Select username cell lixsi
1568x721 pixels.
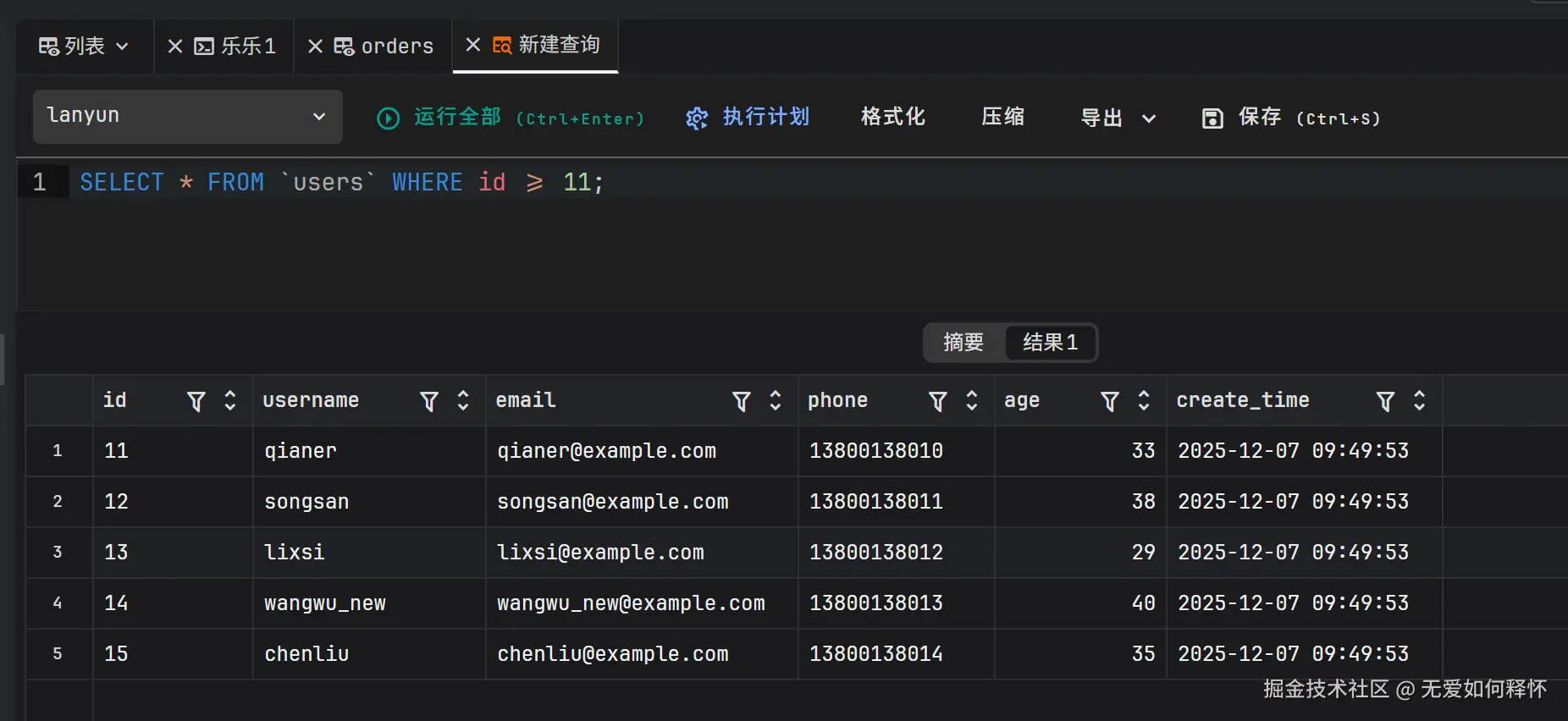[369, 553]
